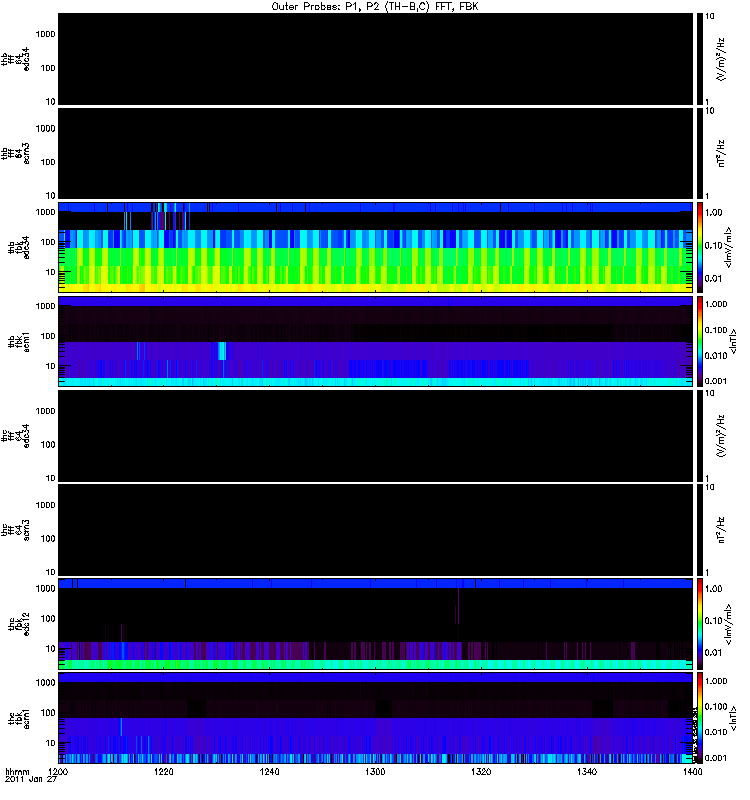Click the '(V/m)²/Hz' unit label of thb edc34
Screen dimensions: 750x800
721,59
